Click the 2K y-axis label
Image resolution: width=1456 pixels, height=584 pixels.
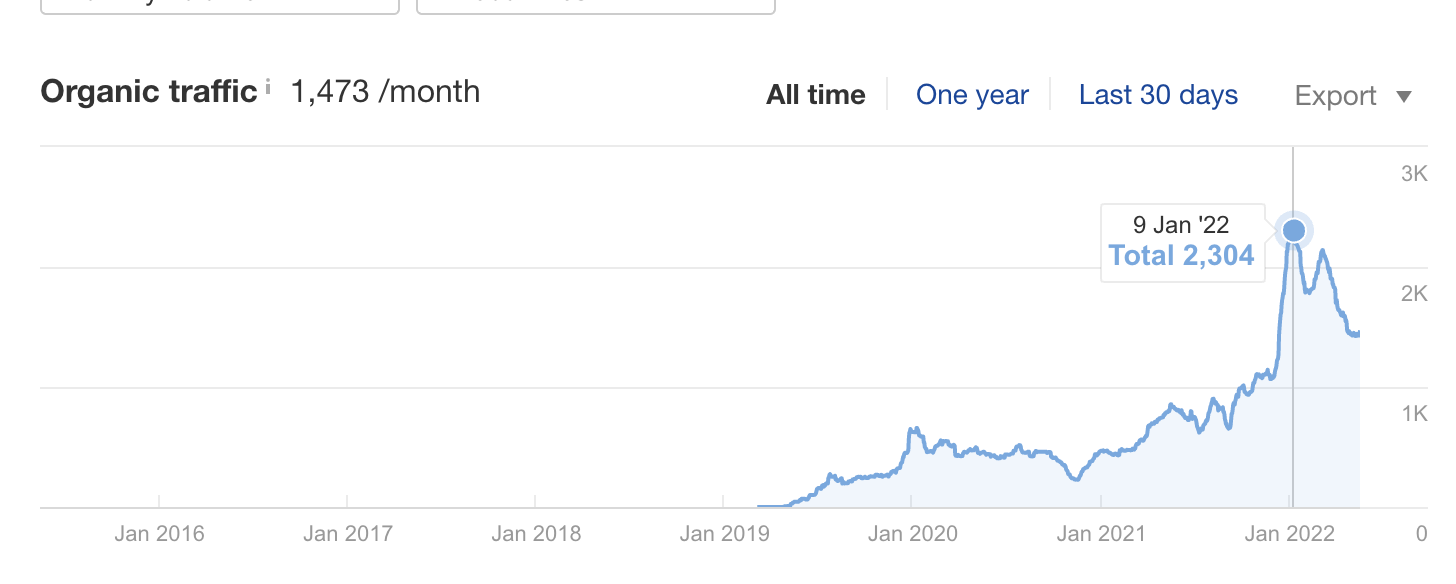1413,294
